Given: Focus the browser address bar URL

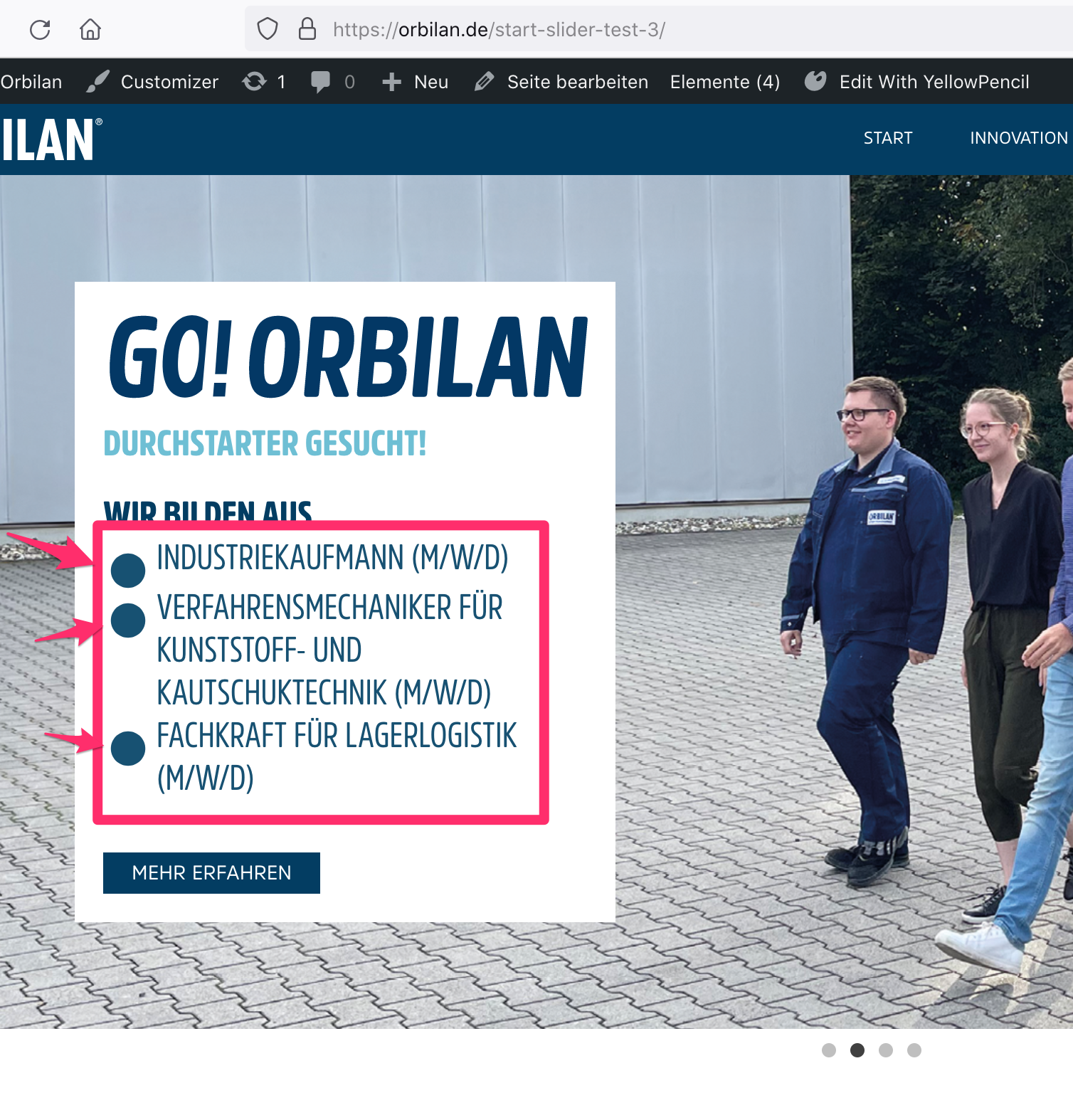Looking at the screenshot, I should point(499,29).
